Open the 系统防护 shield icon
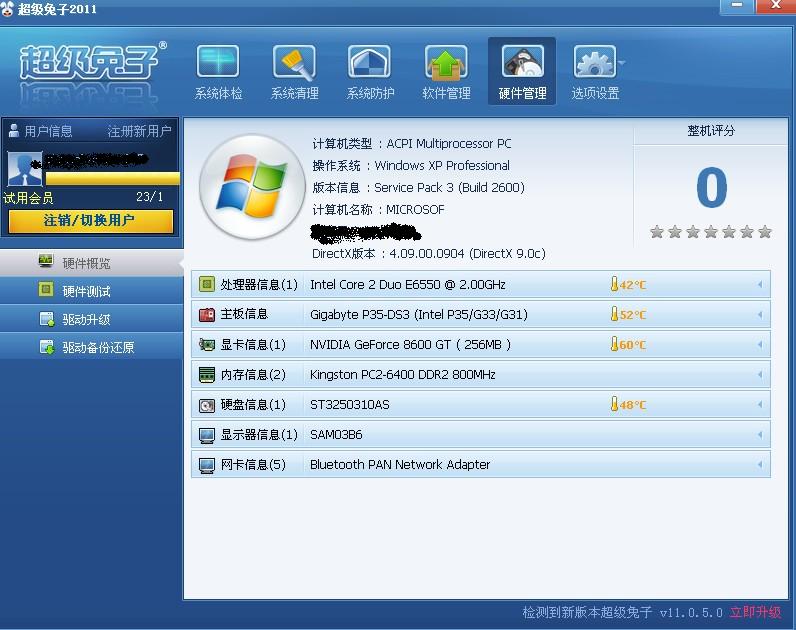The width and height of the screenshot is (796, 630). click(x=370, y=63)
